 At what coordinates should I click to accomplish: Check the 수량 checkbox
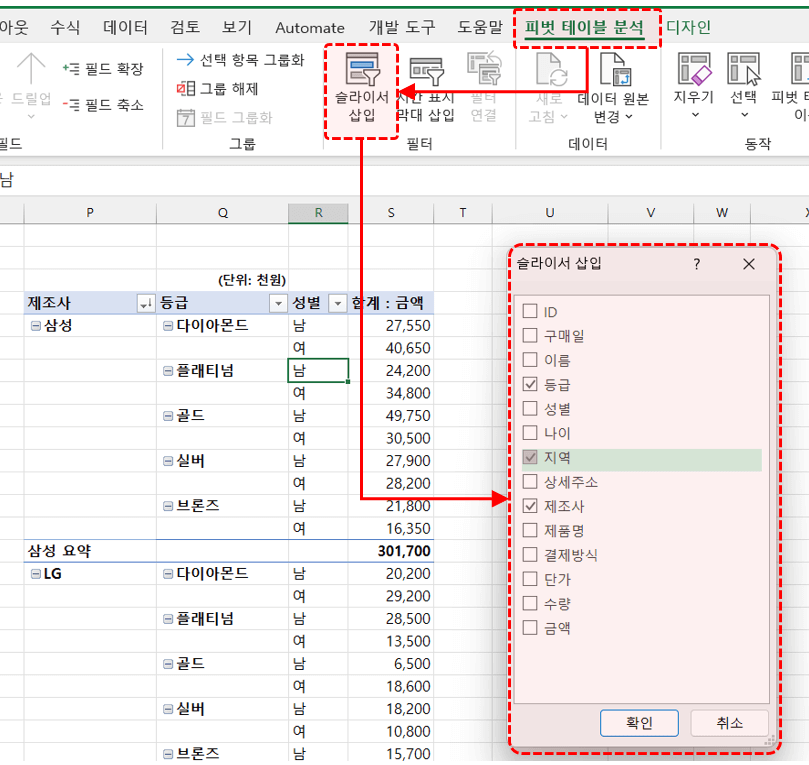[530, 604]
